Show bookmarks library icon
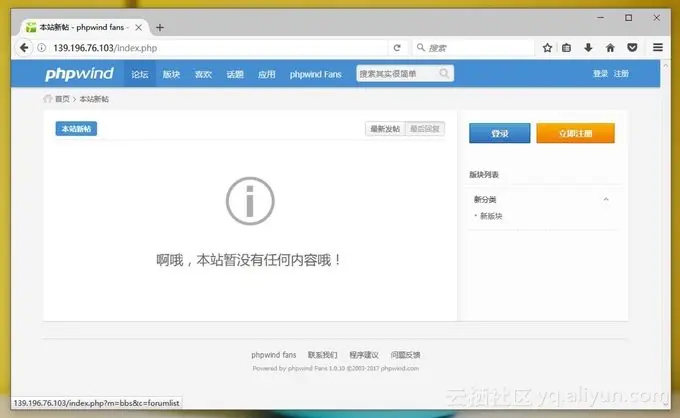 click(566, 48)
